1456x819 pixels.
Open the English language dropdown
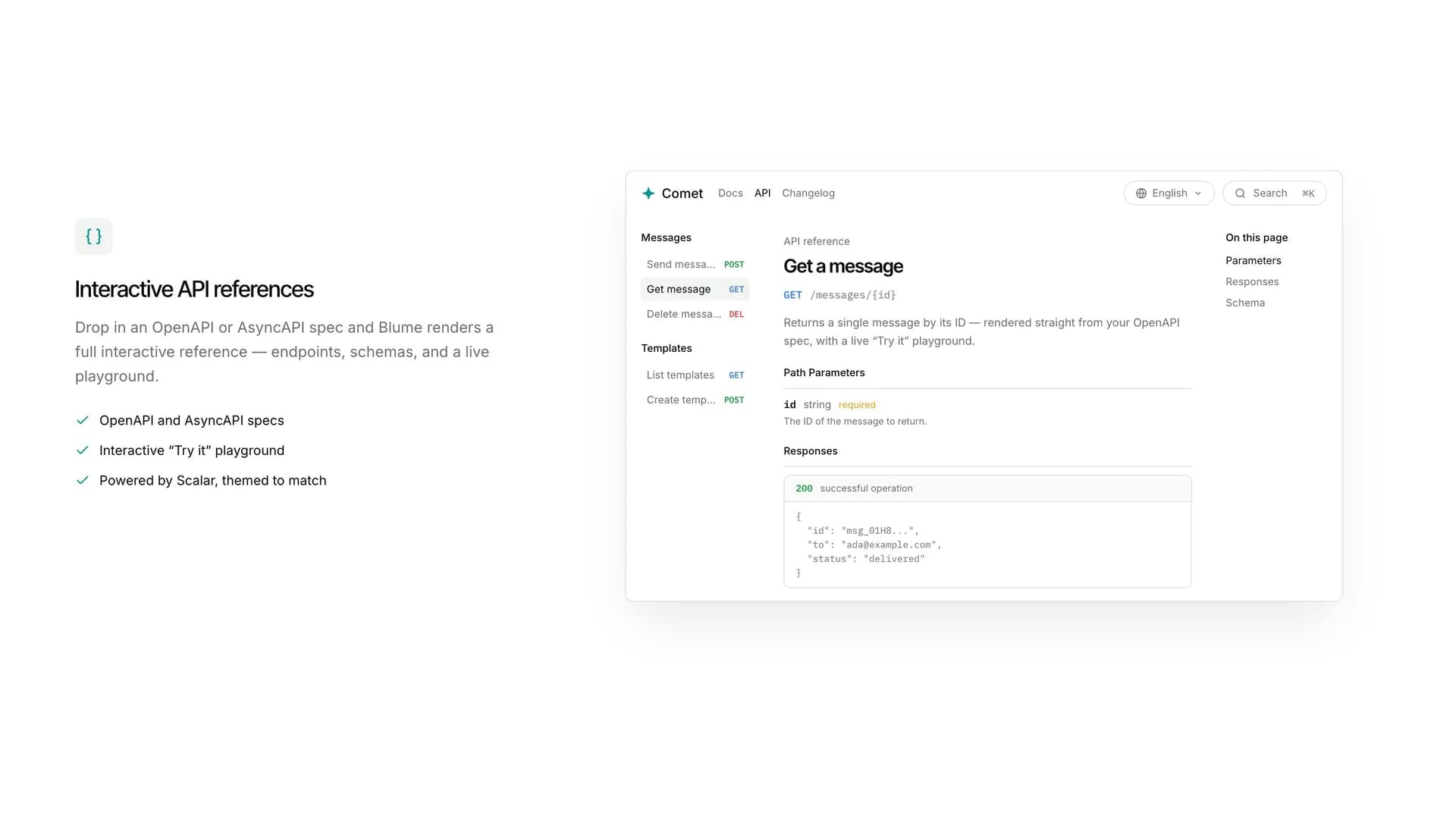click(x=1169, y=193)
